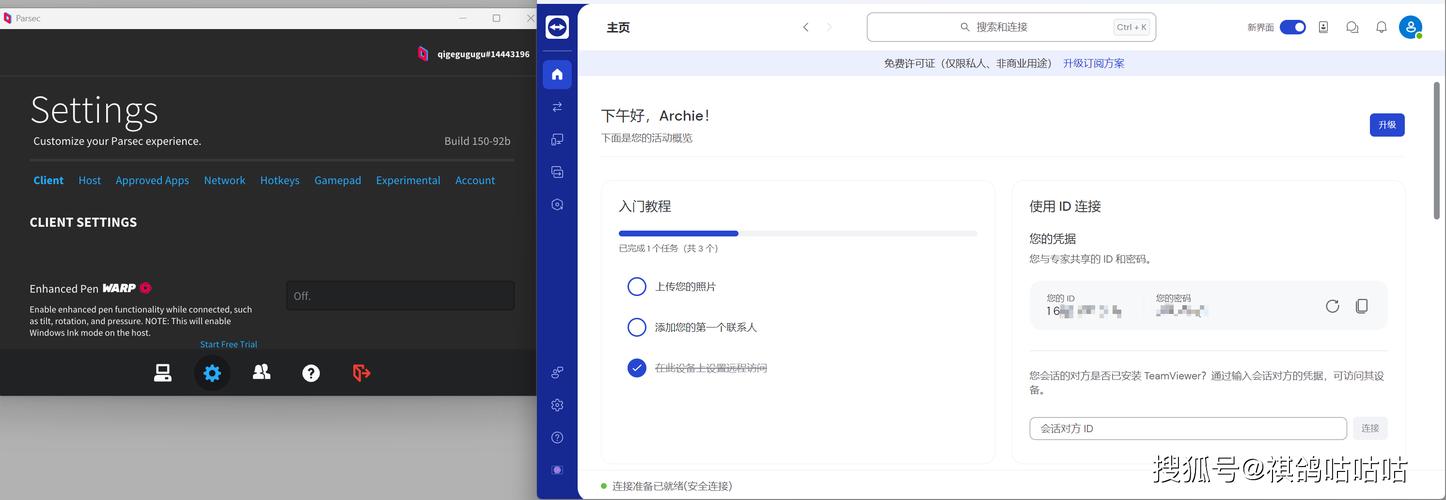Click 搜索和连接 search field

click(1011, 27)
